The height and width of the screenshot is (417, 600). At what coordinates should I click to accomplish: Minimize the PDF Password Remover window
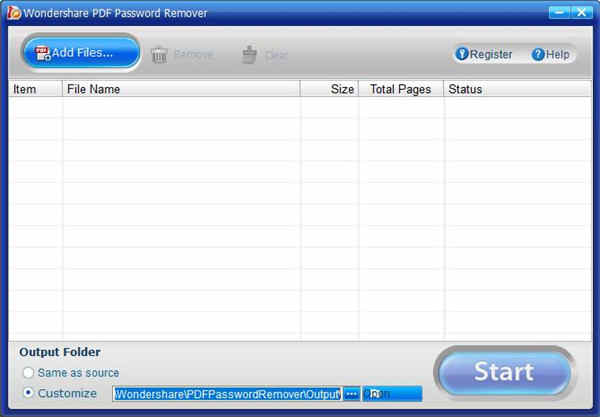click(x=559, y=13)
